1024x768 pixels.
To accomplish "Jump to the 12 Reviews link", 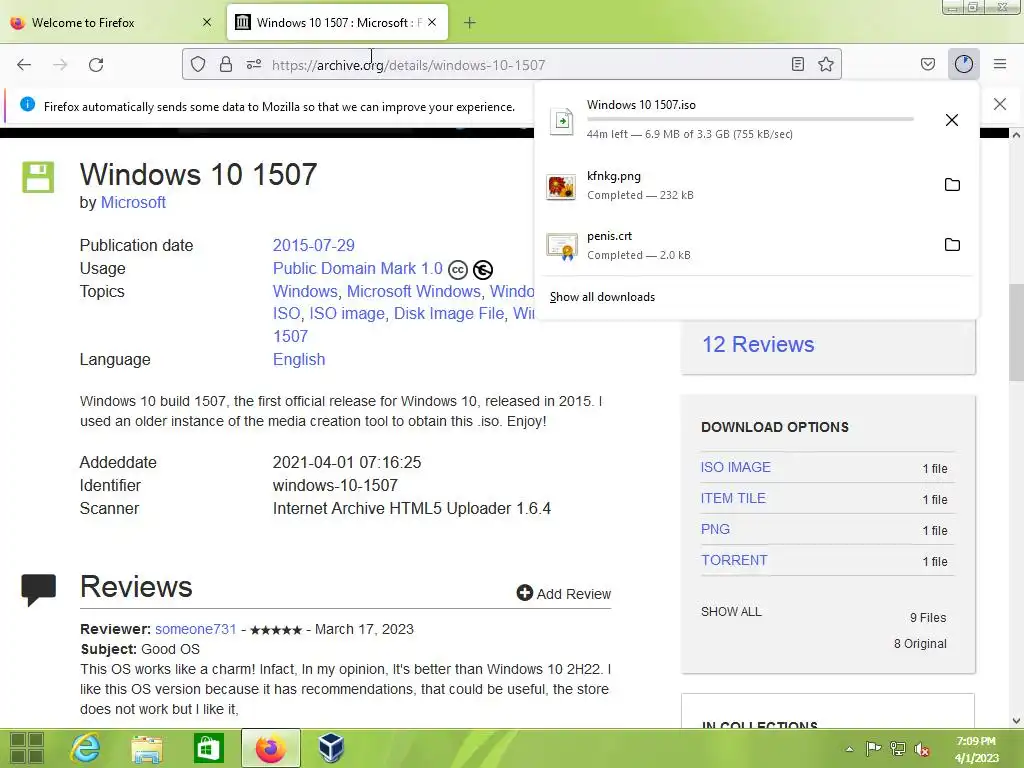I will point(758,344).
